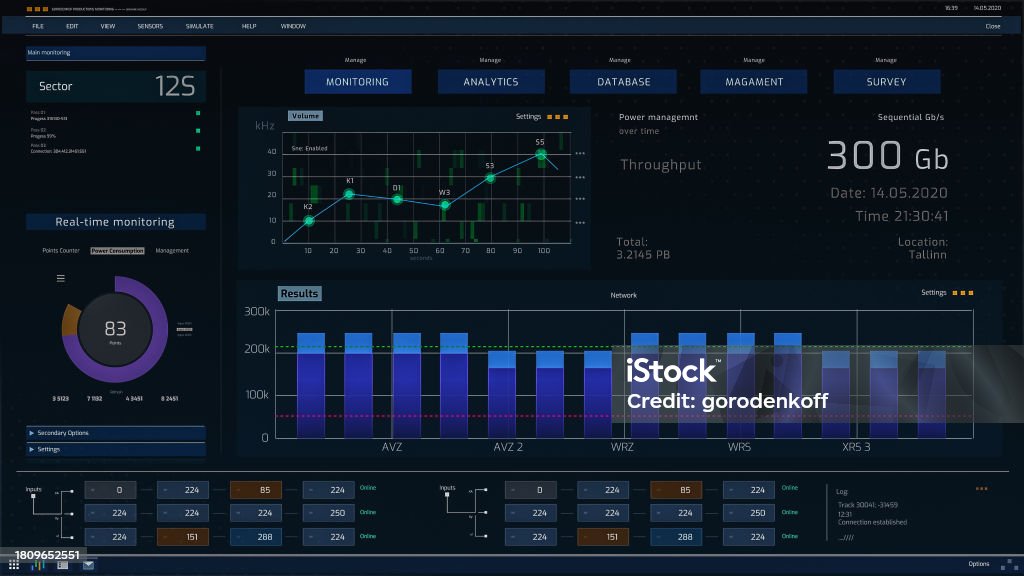This screenshot has height=576, width=1024.
Task: Click Real-time monitoring header
Action: tap(116, 222)
